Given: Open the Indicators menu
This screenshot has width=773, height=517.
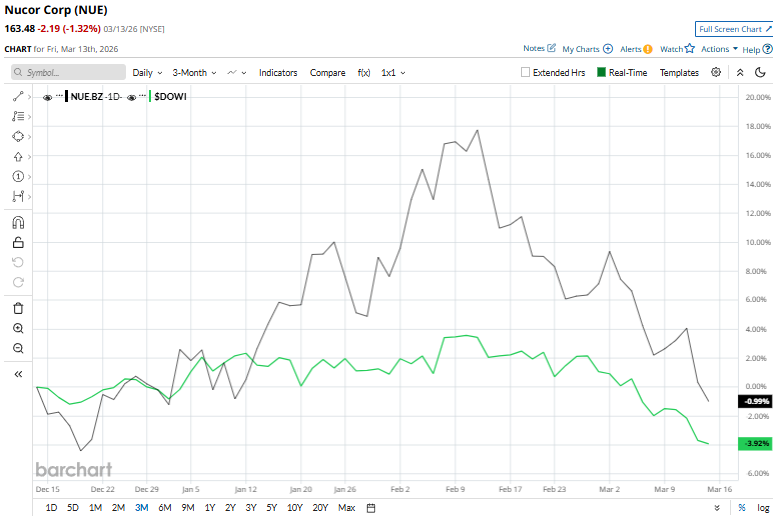Looking at the screenshot, I should pos(278,72).
